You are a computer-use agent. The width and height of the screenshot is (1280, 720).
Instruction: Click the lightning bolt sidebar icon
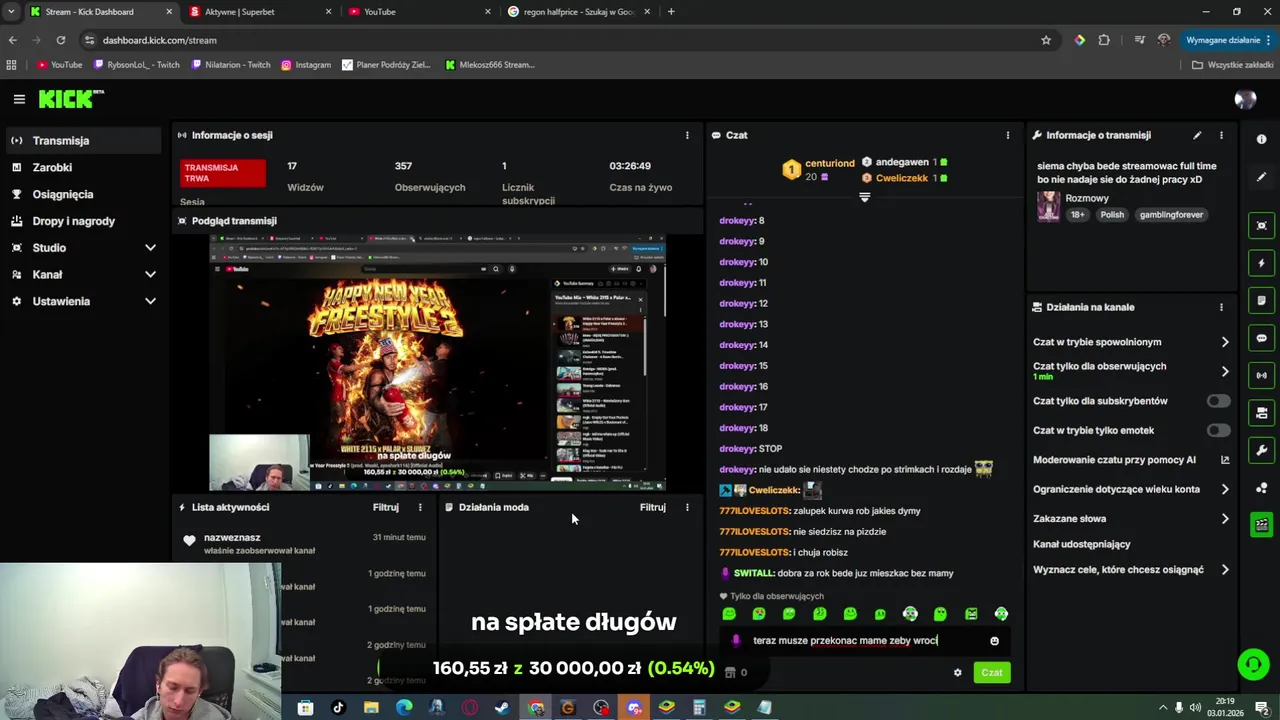[x=1261, y=263]
